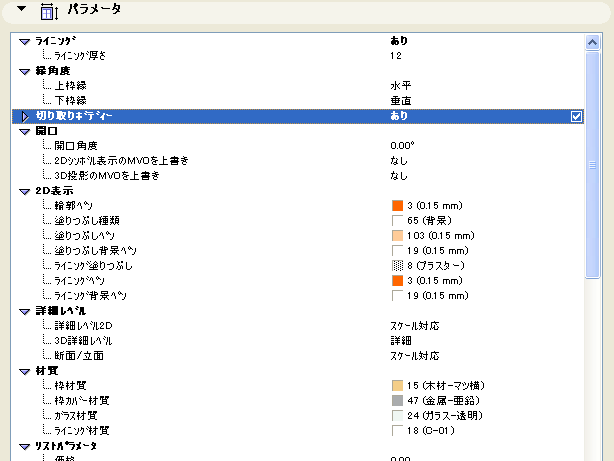Toggle the 切り取りボディー checkbox
Image resolution: width=614 pixels, height=461 pixels.
tap(576, 116)
